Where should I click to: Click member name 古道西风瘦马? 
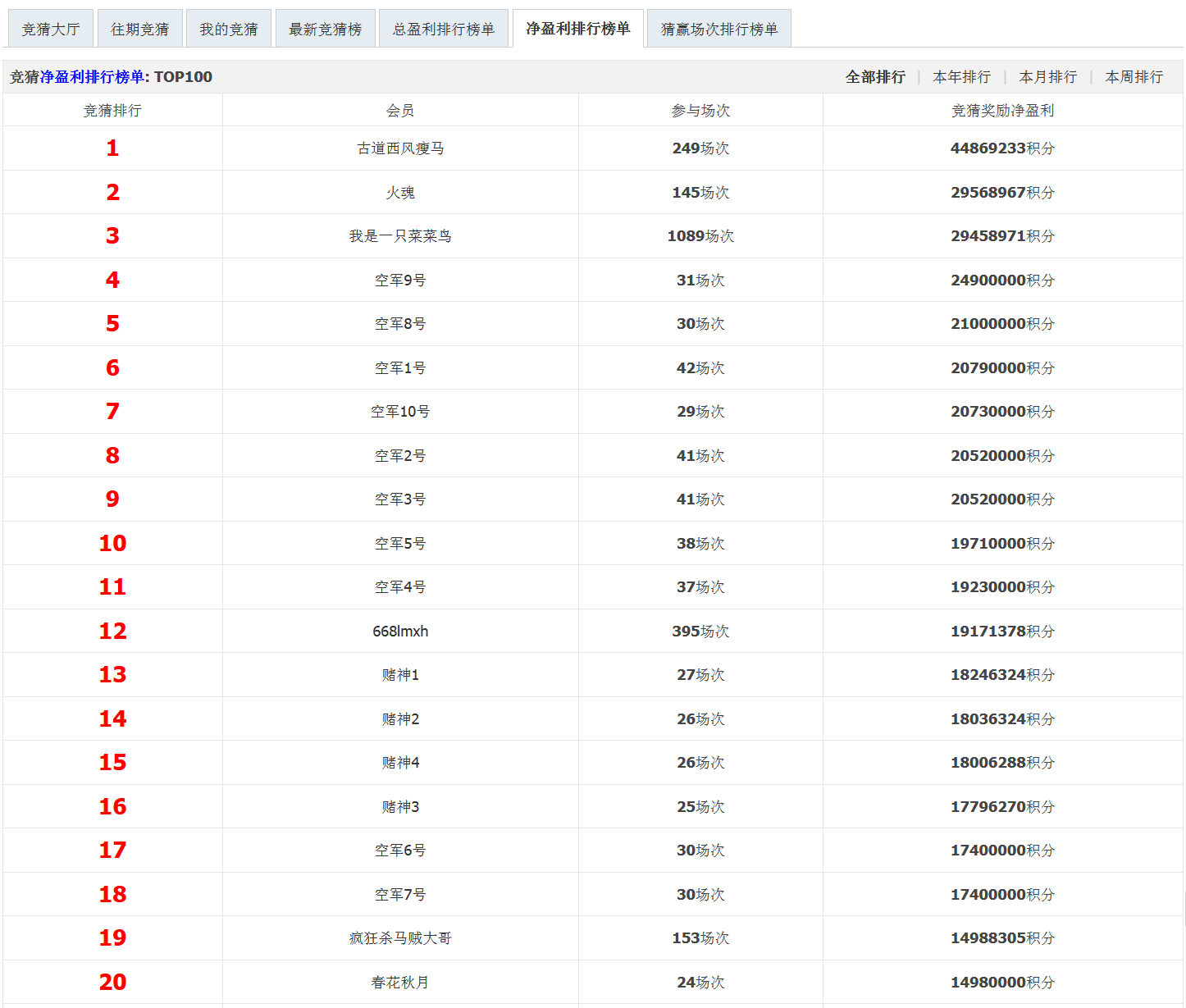pyautogui.click(x=400, y=148)
